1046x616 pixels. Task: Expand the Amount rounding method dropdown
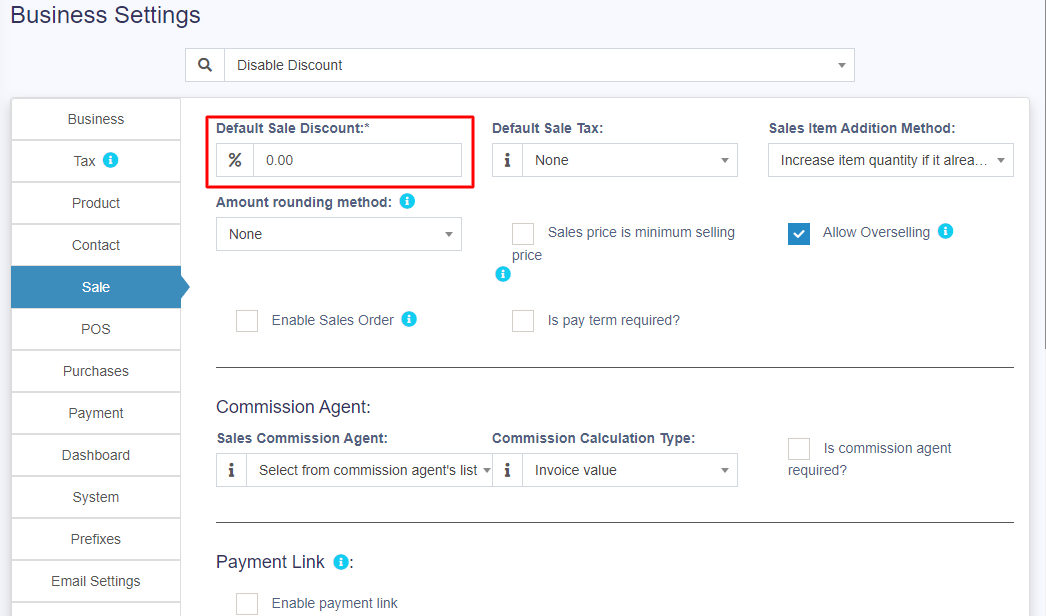[339, 234]
